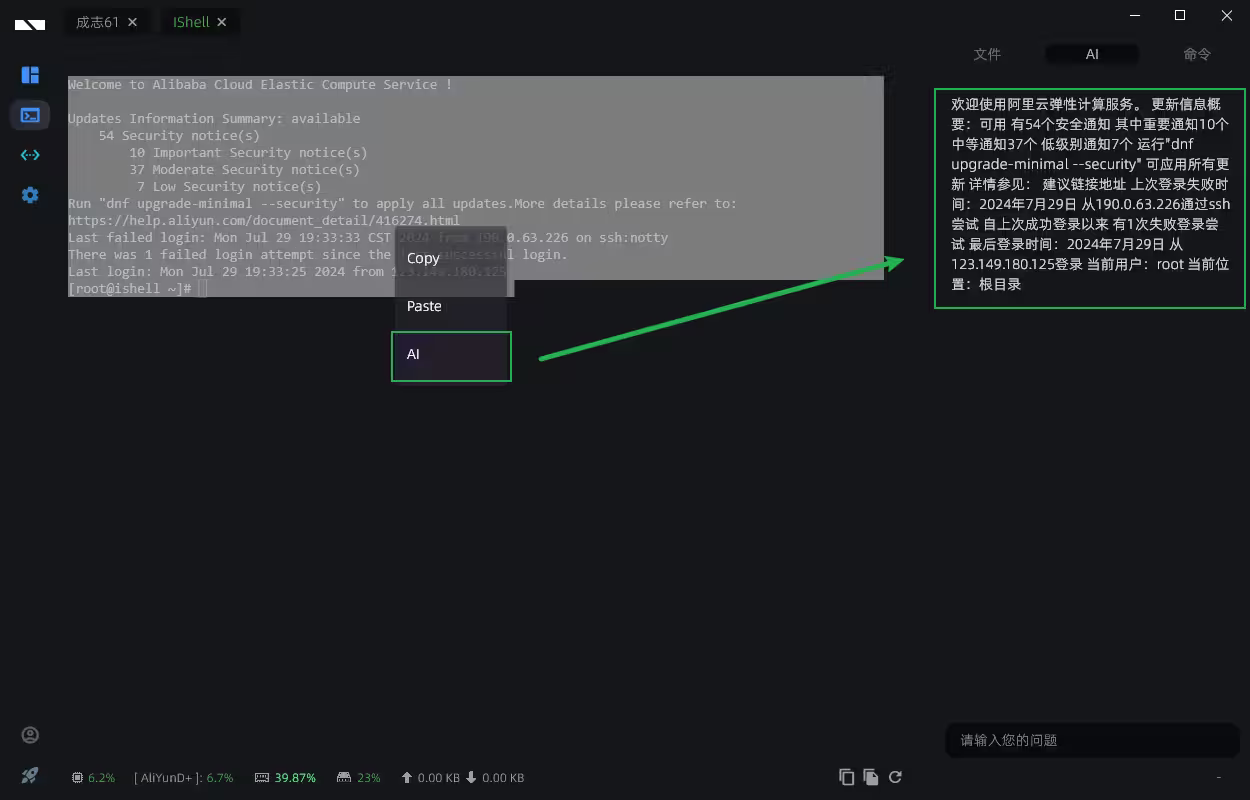Choose Paste from the context menu

pyautogui.click(x=451, y=306)
